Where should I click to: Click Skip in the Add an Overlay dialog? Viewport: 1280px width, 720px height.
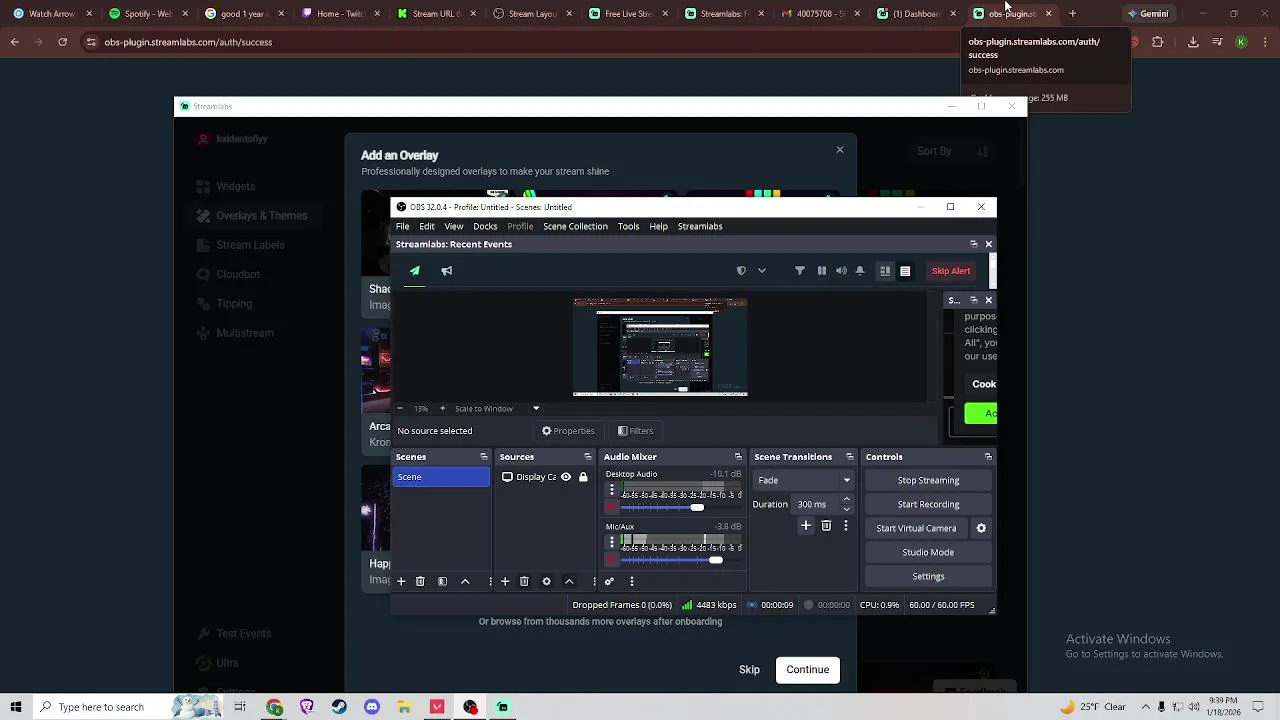click(749, 670)
